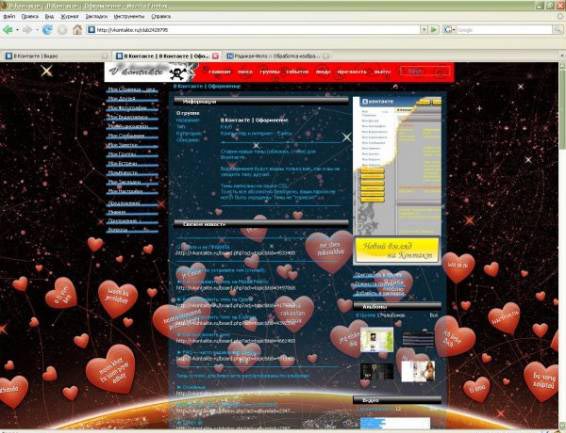This screenshot has height=433, width=566.
Task: Open Приложения in the left sidebar
Action: coord(132,204)
